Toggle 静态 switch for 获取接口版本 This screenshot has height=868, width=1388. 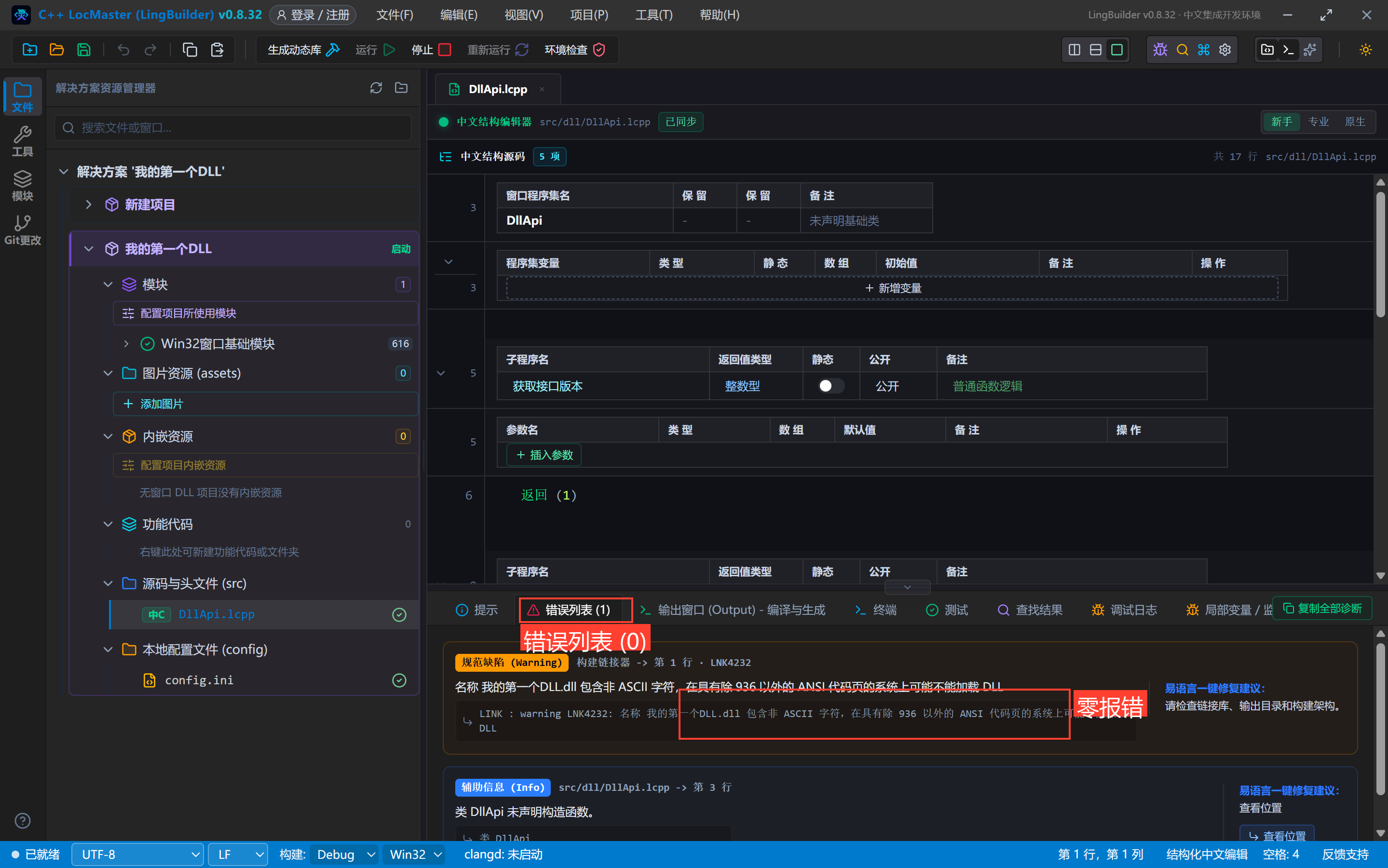(x=830, y=386)
